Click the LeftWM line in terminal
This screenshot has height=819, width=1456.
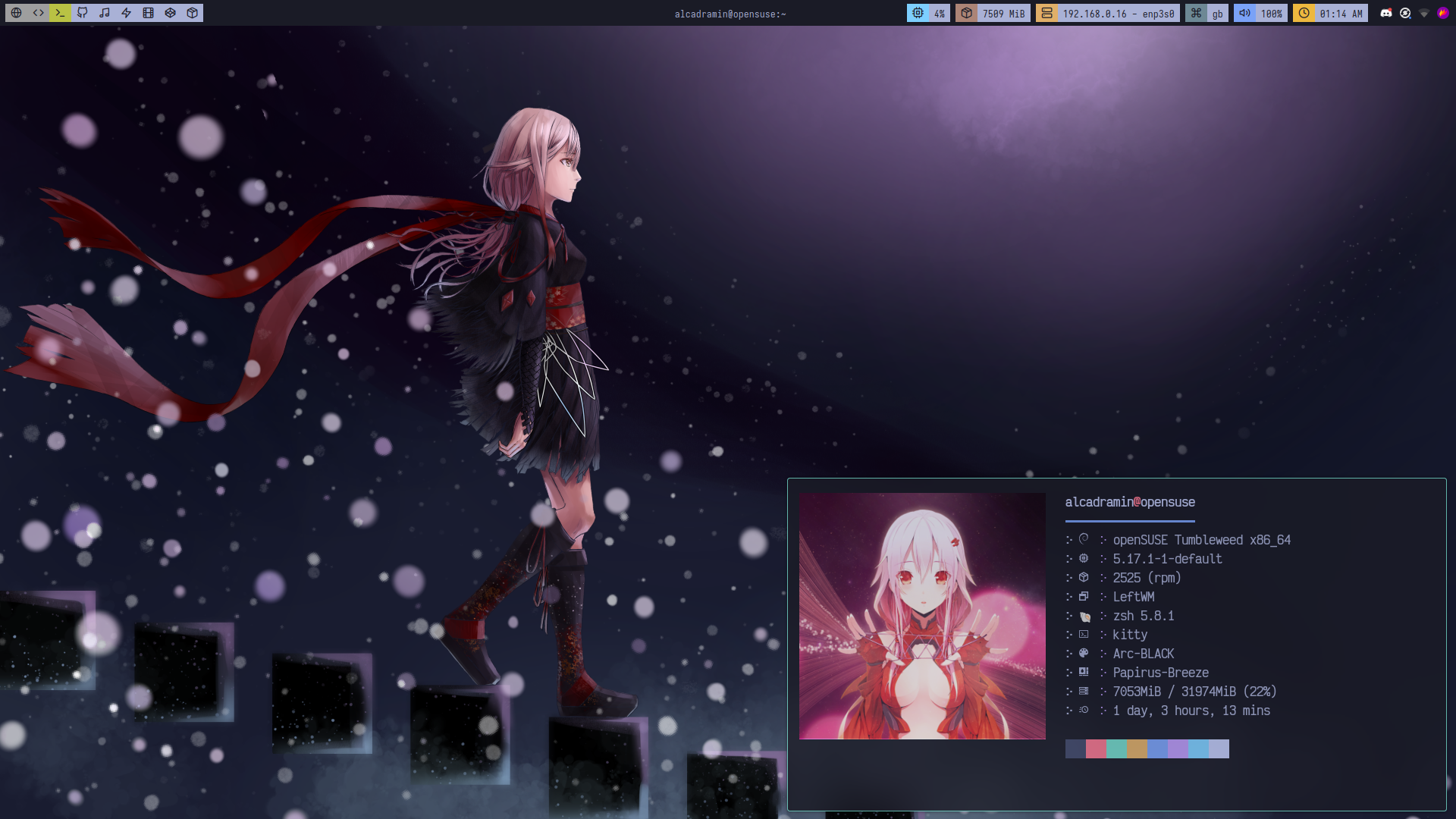pyautogui.click(x=1134, y=597)
